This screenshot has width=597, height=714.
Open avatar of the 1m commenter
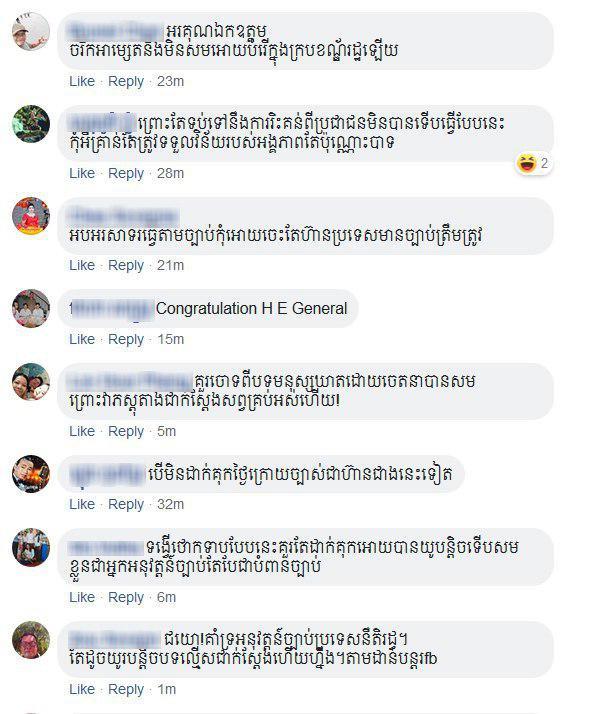pyautogui.click(x=31, y=640)
